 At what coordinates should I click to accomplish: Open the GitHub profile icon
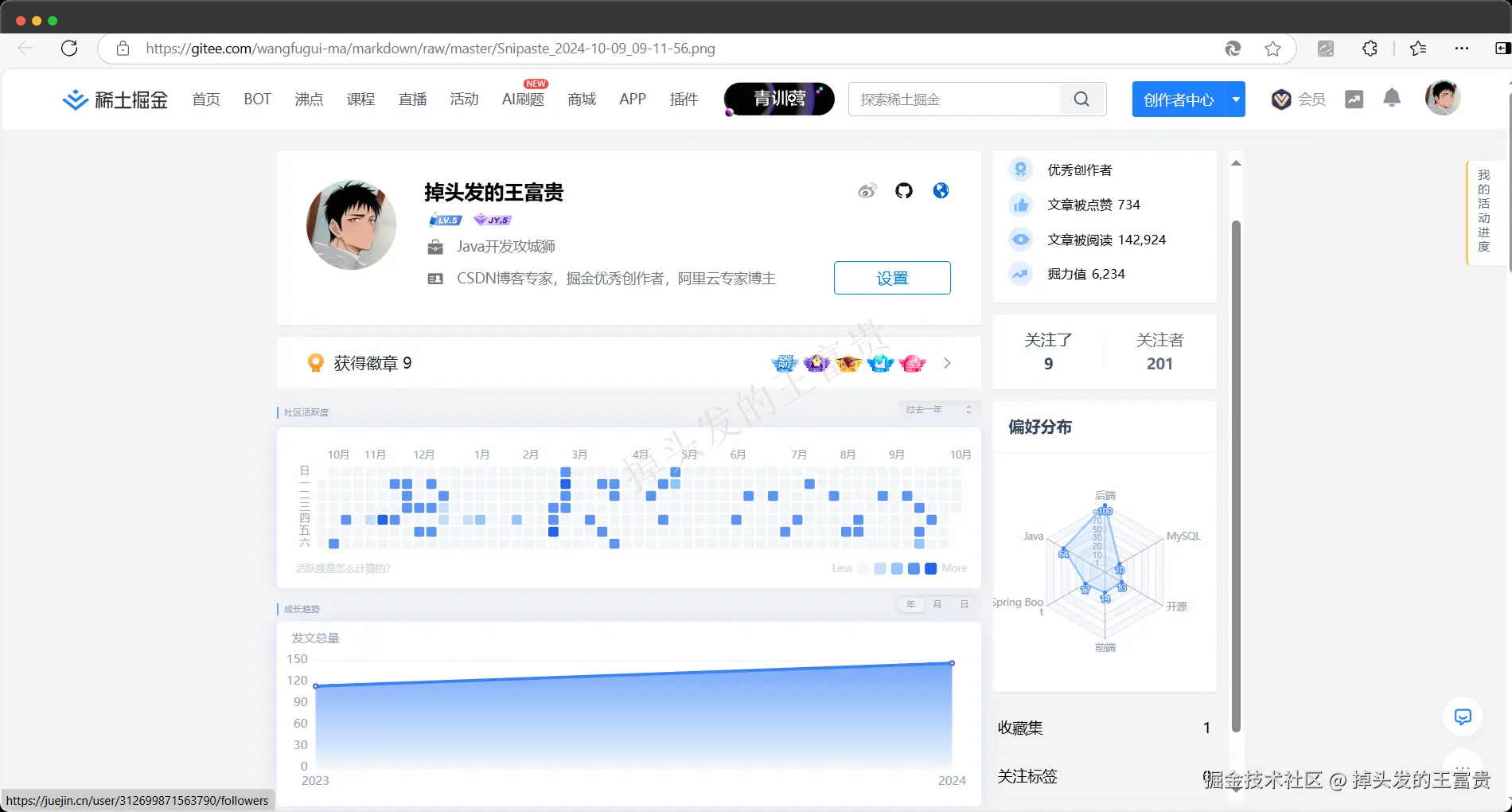pyautogui.click(x=904, y=191)
